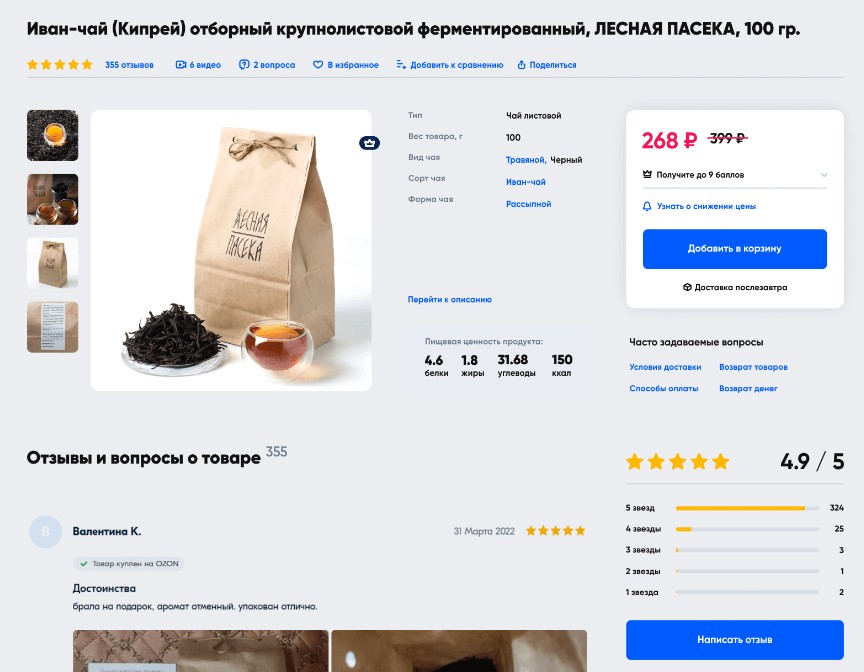Viewport: 864px width, 672px height.
Task: Follow the Перейти к описанию link
Action: coord(450,300)
